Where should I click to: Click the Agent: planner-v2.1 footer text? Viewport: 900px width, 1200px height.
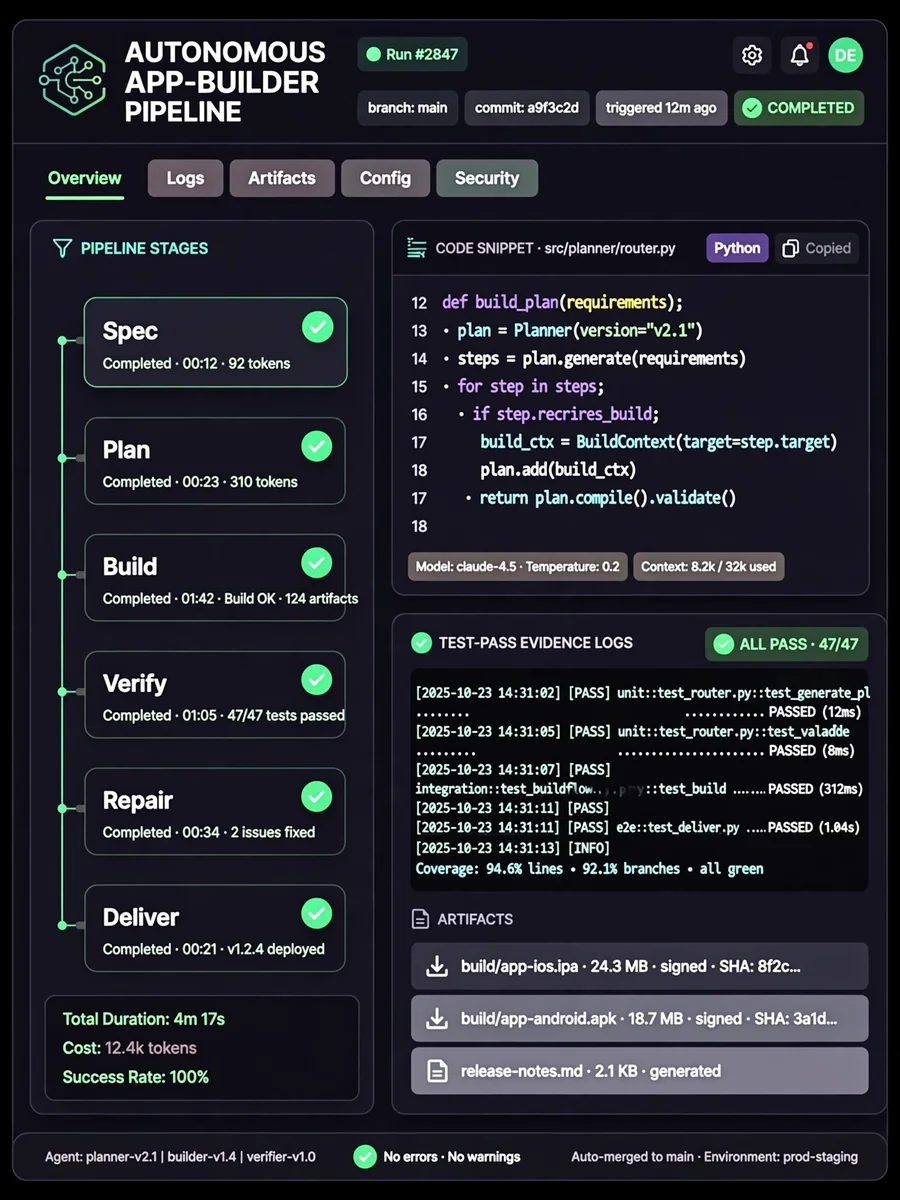tap(180, 1157)
